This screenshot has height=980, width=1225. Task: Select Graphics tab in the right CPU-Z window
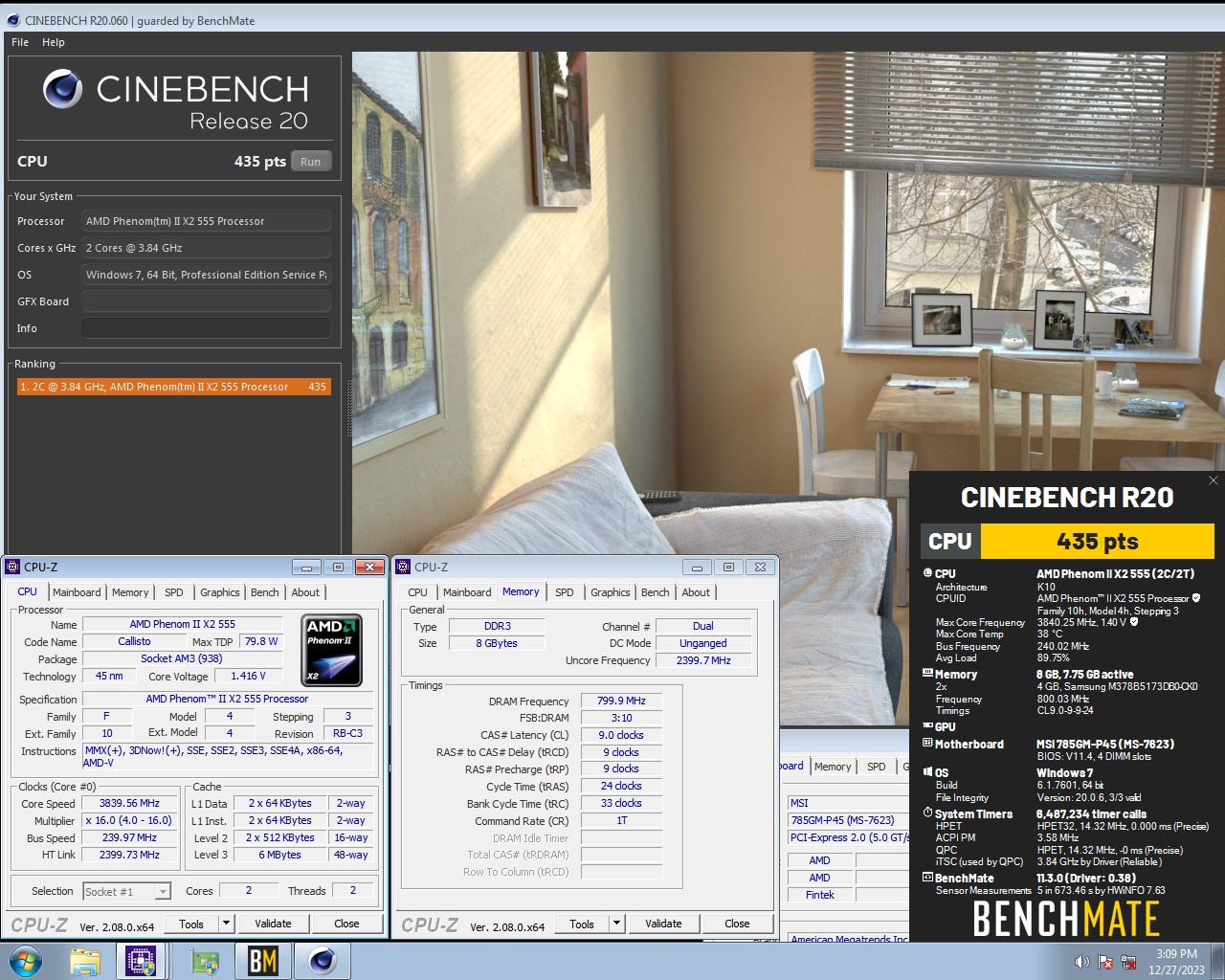coord(611,592)
